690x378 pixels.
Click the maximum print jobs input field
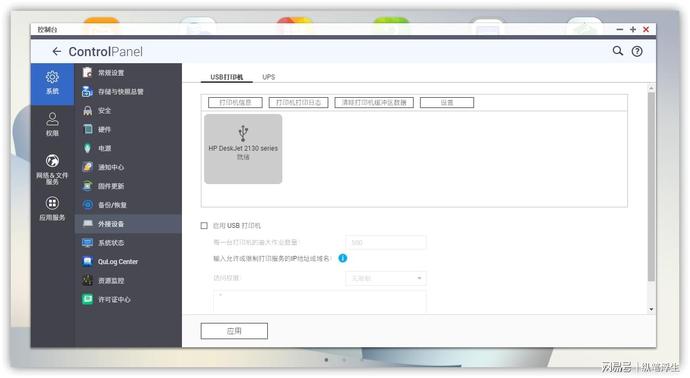pos(386,242)
